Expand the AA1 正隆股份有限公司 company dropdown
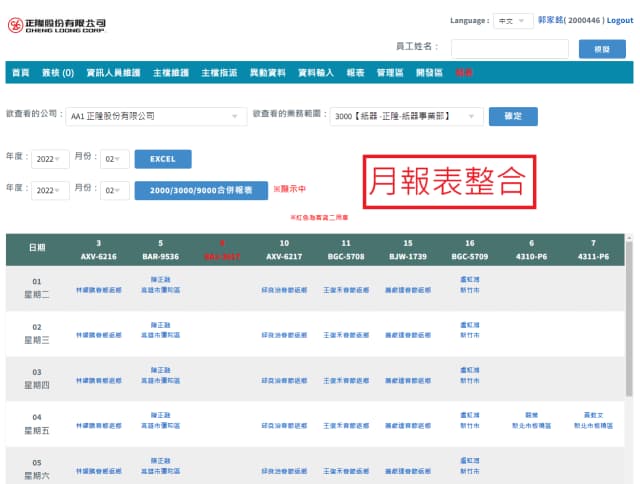The height and width of the screenshot is (484, 640). point(156,116)
